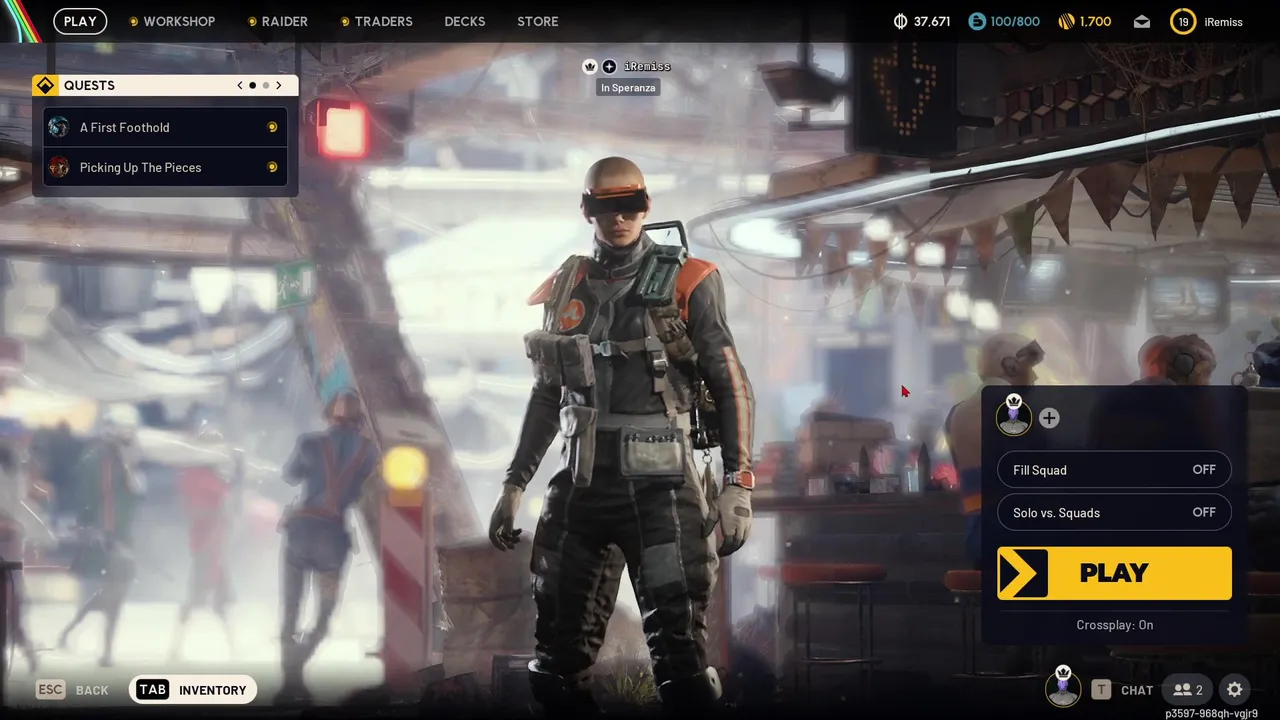Open the STORE tab
This screenshot has height=720, width=1280.
tap(538, 21)
